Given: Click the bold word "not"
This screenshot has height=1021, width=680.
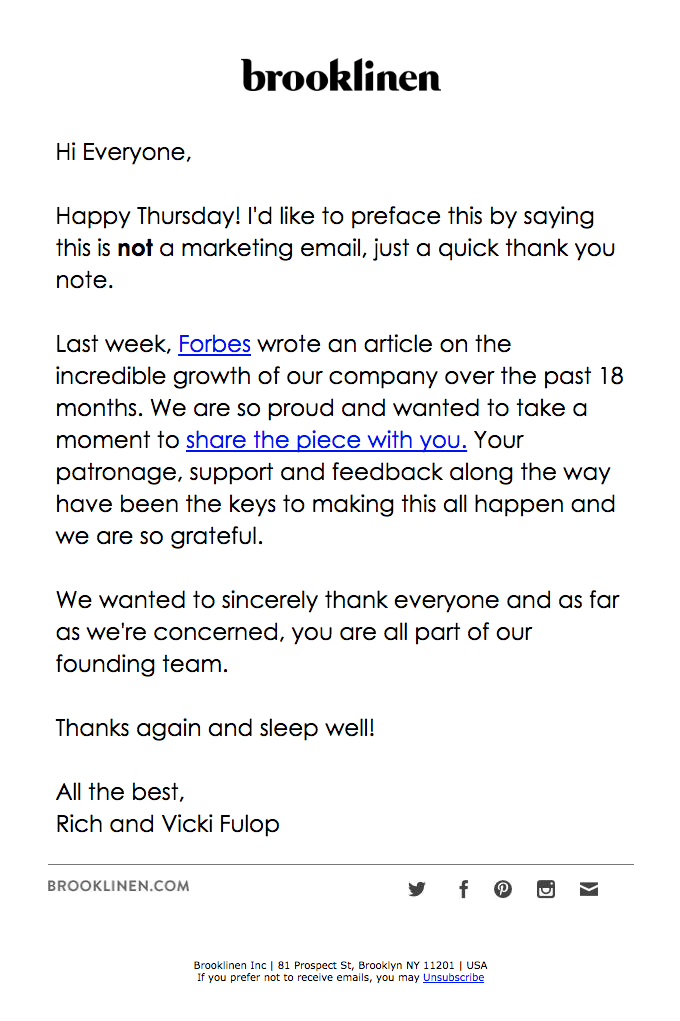Looking at the screenshot, I should [x=135, y=248].
